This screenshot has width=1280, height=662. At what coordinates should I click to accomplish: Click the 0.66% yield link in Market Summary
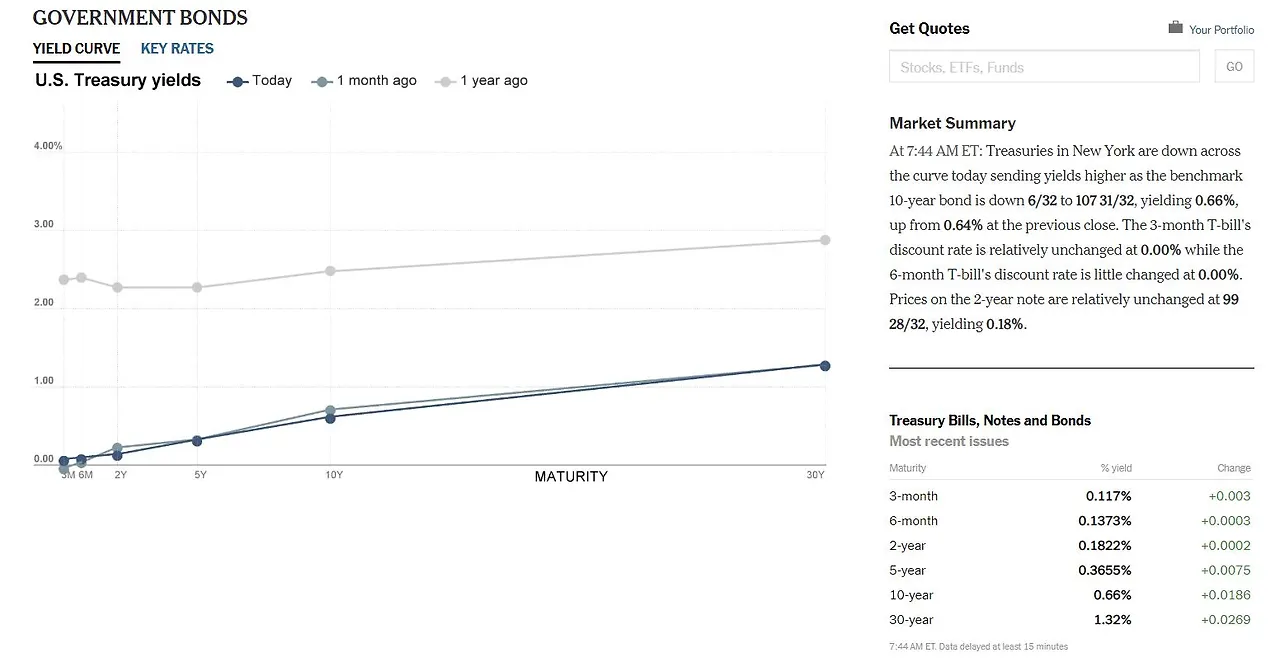(1216, 200)
